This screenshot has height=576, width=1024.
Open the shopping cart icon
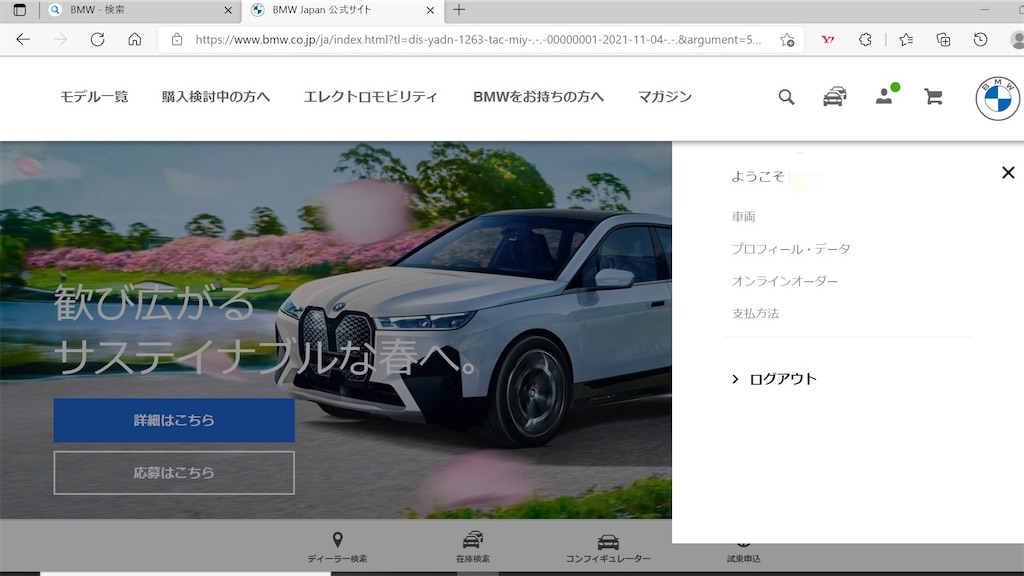tap(933, 97)
